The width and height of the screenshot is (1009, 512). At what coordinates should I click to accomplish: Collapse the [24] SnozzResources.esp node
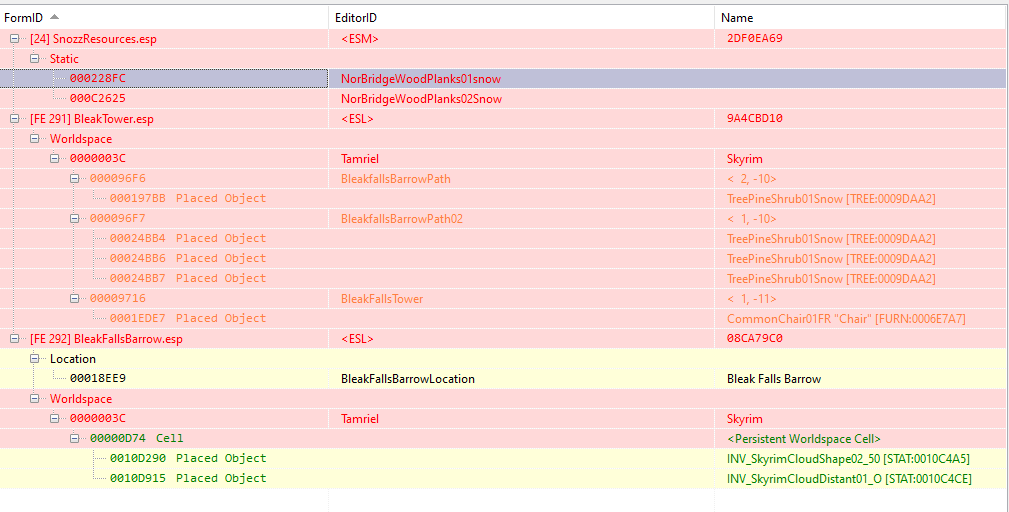(x=14, y=39)
